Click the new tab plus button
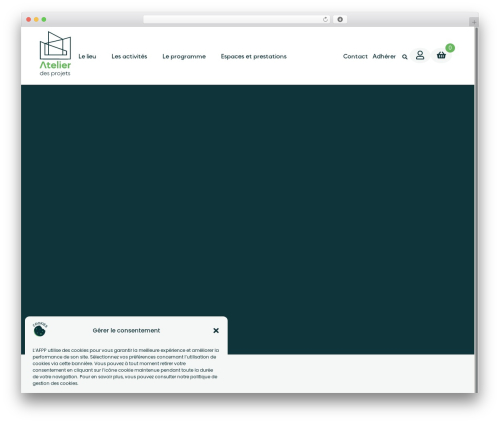500x423 pixels. tap(474, 22)
